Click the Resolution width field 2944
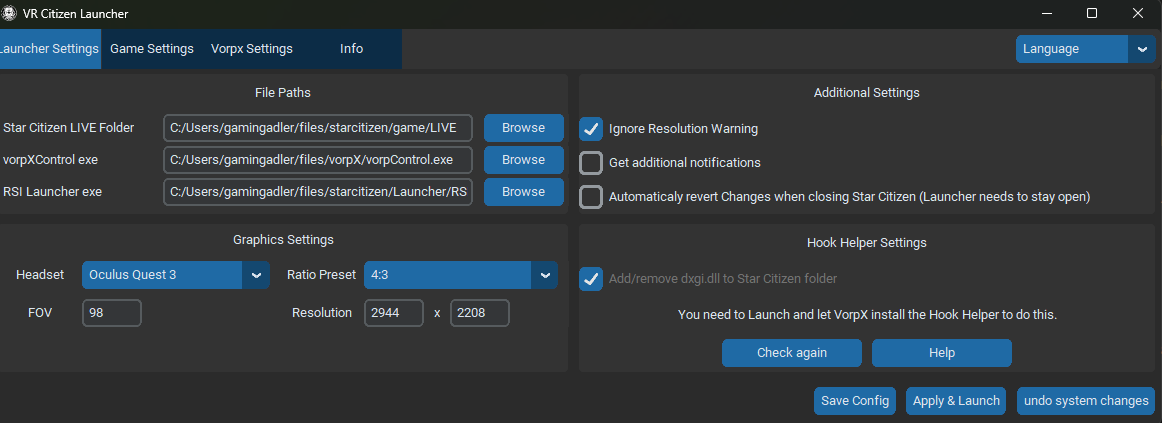Viewport: 1162px width, 423px height. coord(394,313)
